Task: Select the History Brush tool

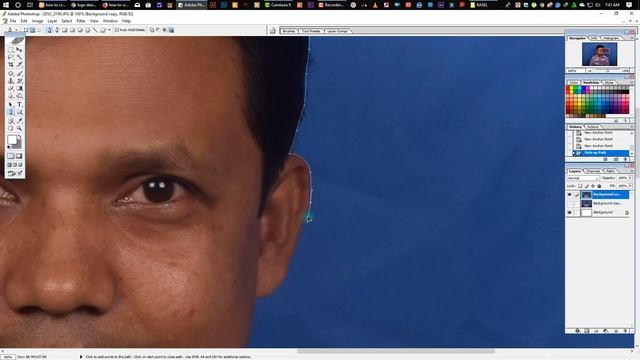Action: pyautogui.click(x=20, y=81)
